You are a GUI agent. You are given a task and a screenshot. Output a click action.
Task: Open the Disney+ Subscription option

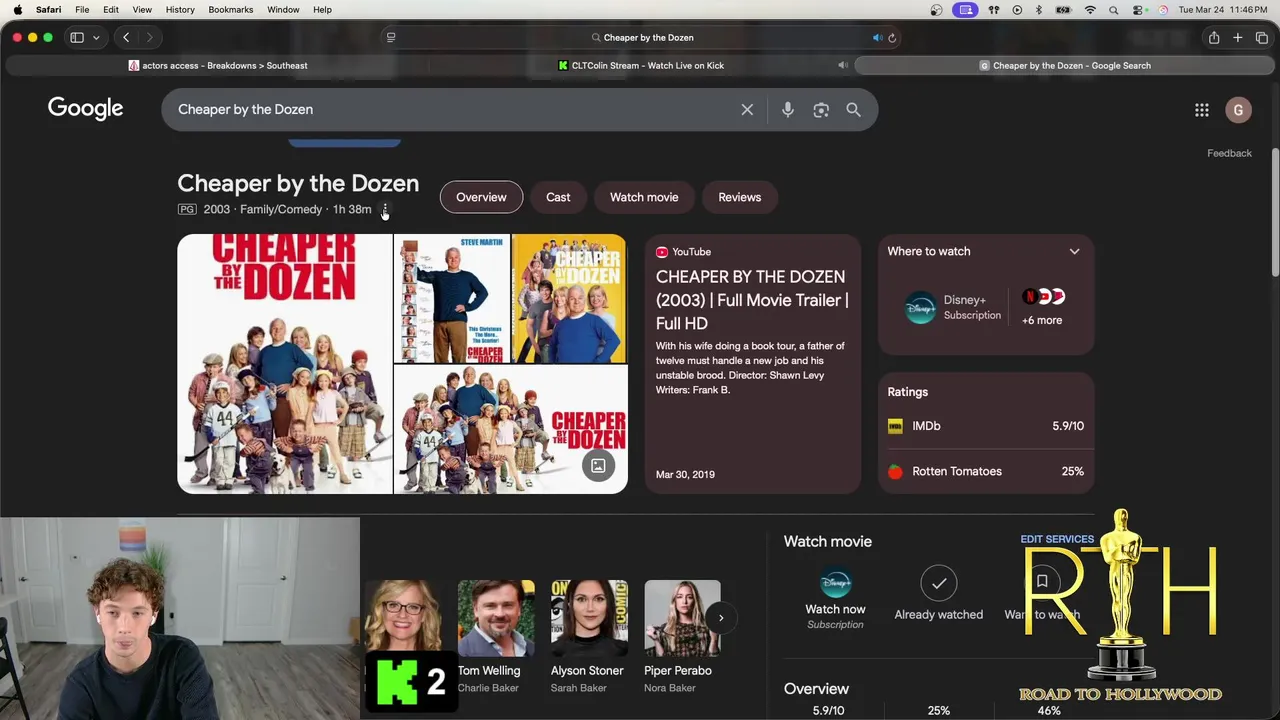[952, 307]
